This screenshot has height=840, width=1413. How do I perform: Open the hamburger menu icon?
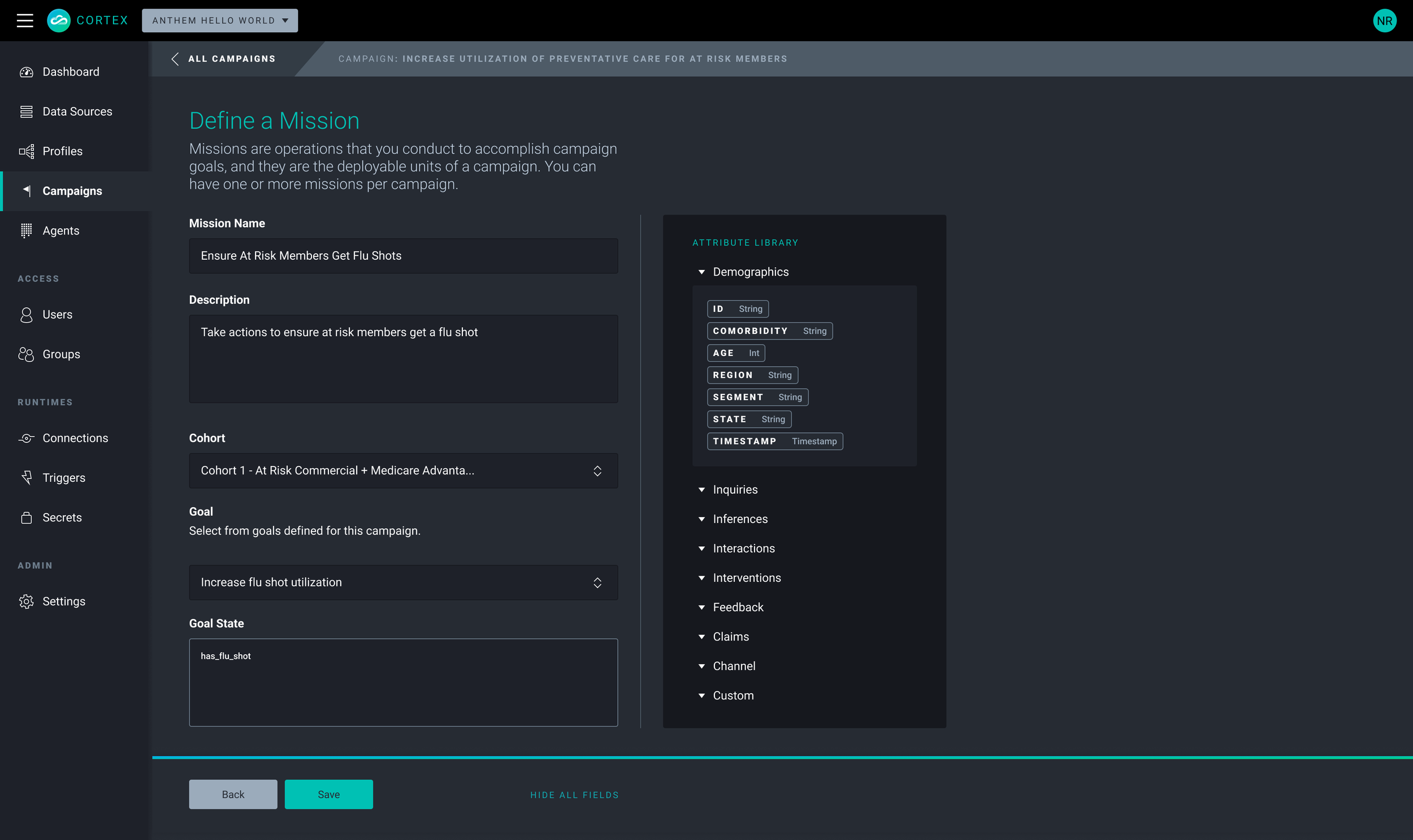pos(25,21)
